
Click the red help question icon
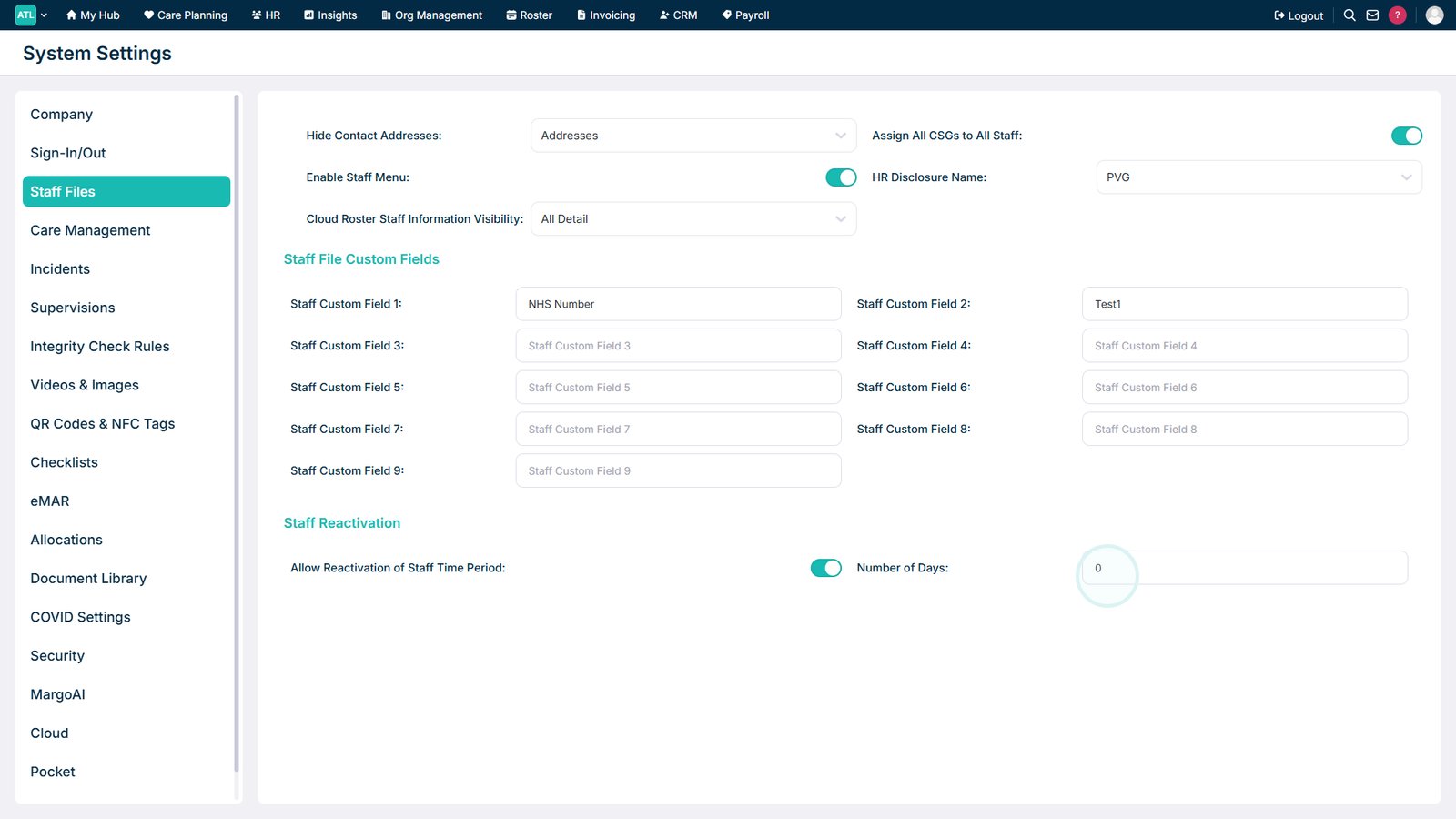[x=1398, y=15]
